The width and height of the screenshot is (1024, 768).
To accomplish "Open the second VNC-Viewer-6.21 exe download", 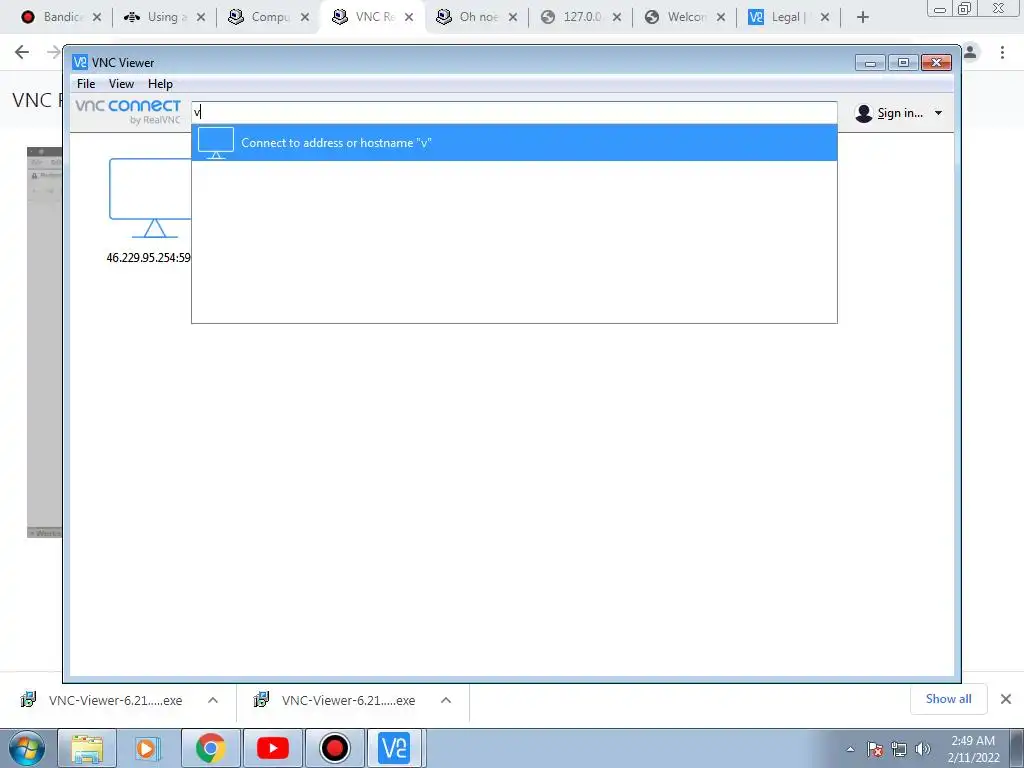I will 335,700.
